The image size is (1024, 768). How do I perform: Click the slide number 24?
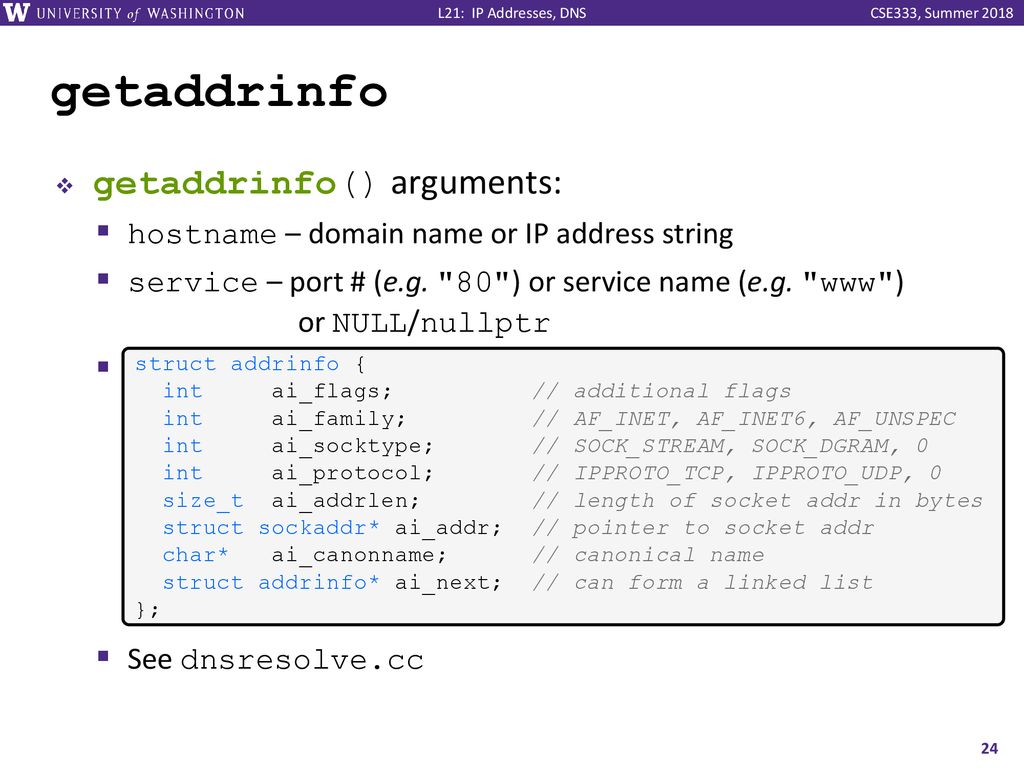pos(989,748)
